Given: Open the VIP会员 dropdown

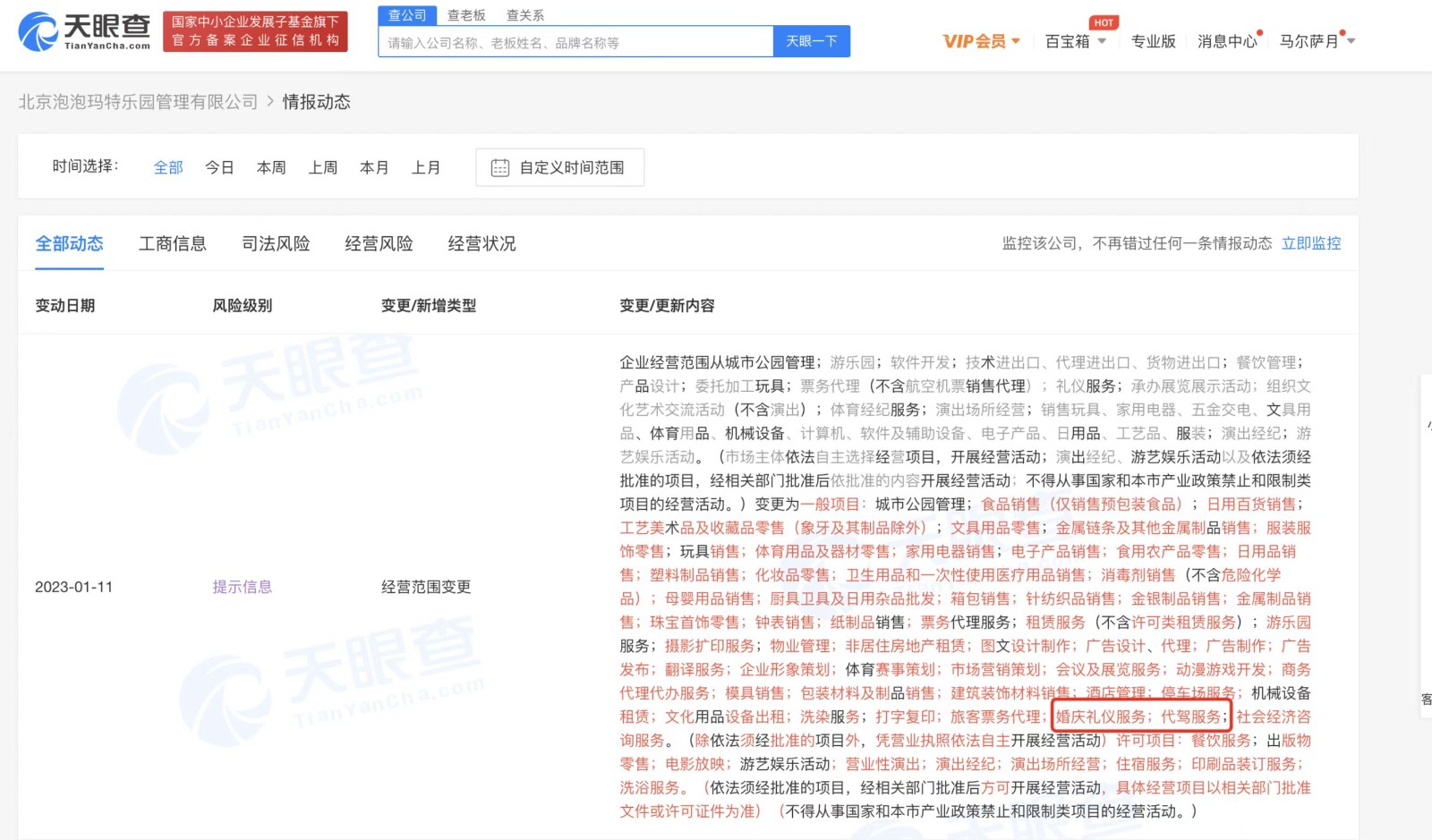Looking at the screenshot, I should 981,41.
